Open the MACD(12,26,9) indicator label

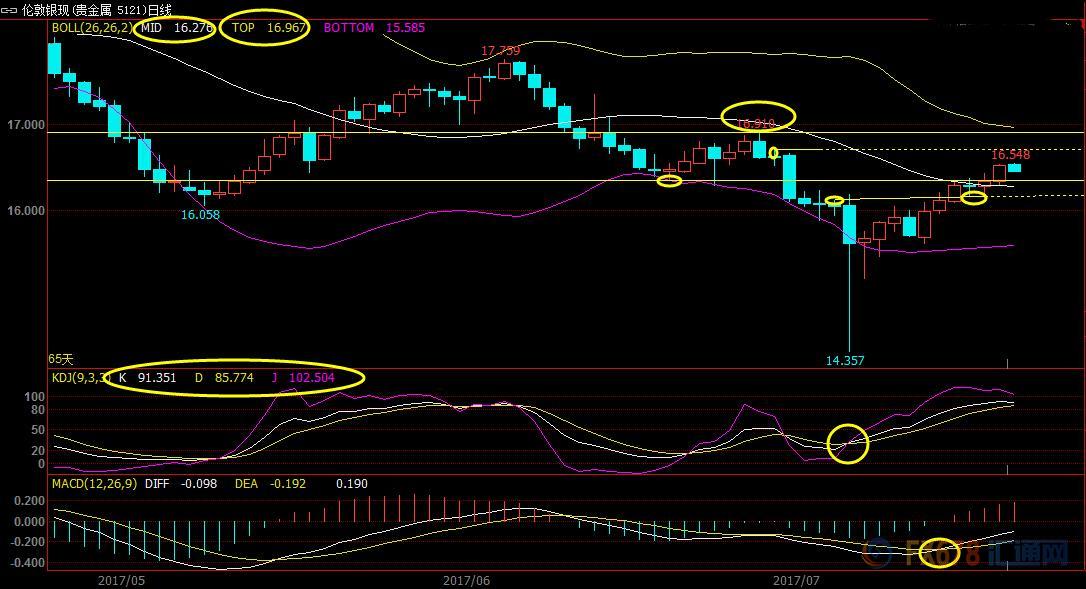click(94, 484)
